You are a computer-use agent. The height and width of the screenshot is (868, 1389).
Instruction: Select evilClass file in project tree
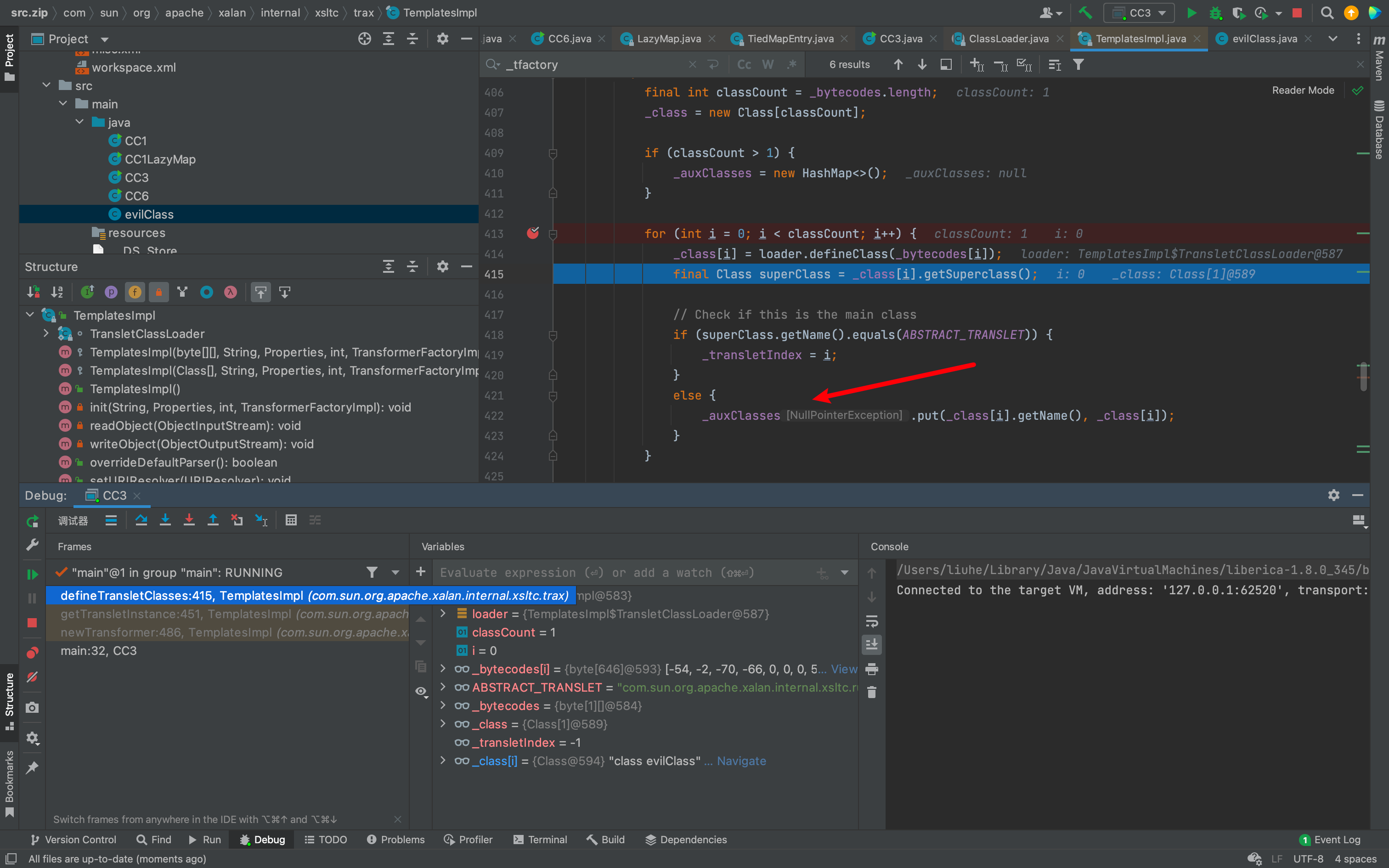click(x=248, y=214)
